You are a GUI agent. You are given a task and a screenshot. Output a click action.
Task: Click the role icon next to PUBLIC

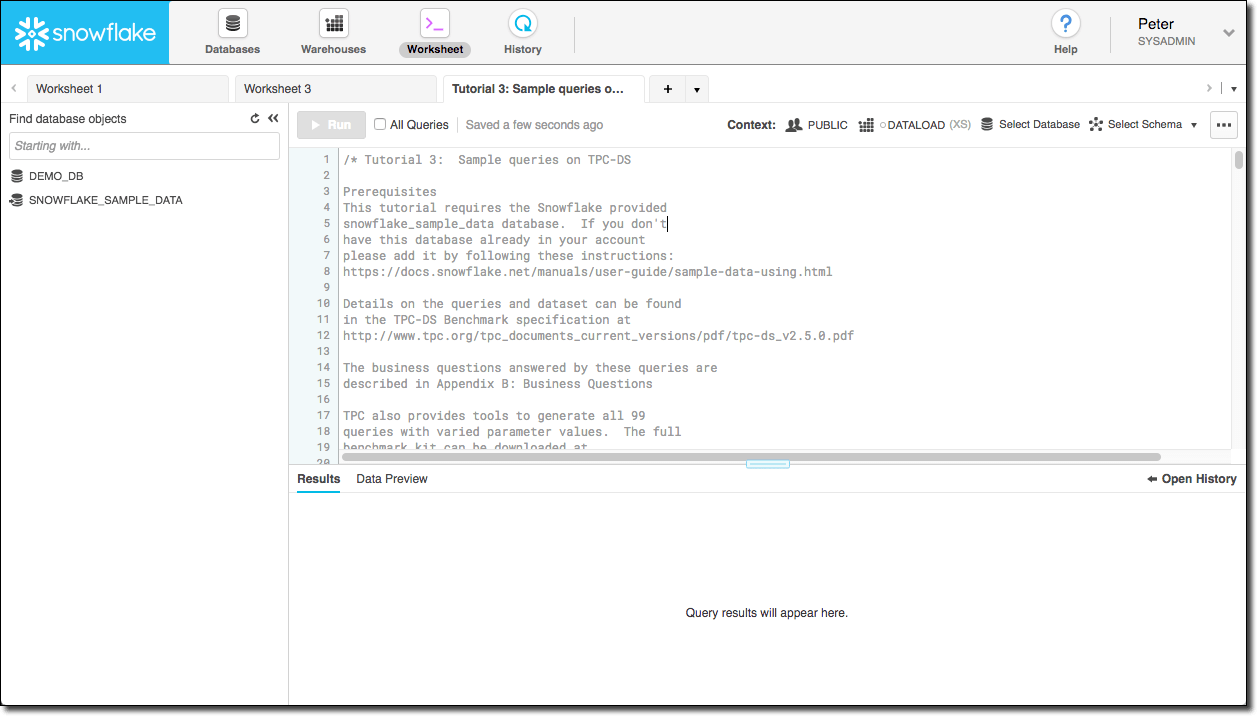[x=794, y=125]
